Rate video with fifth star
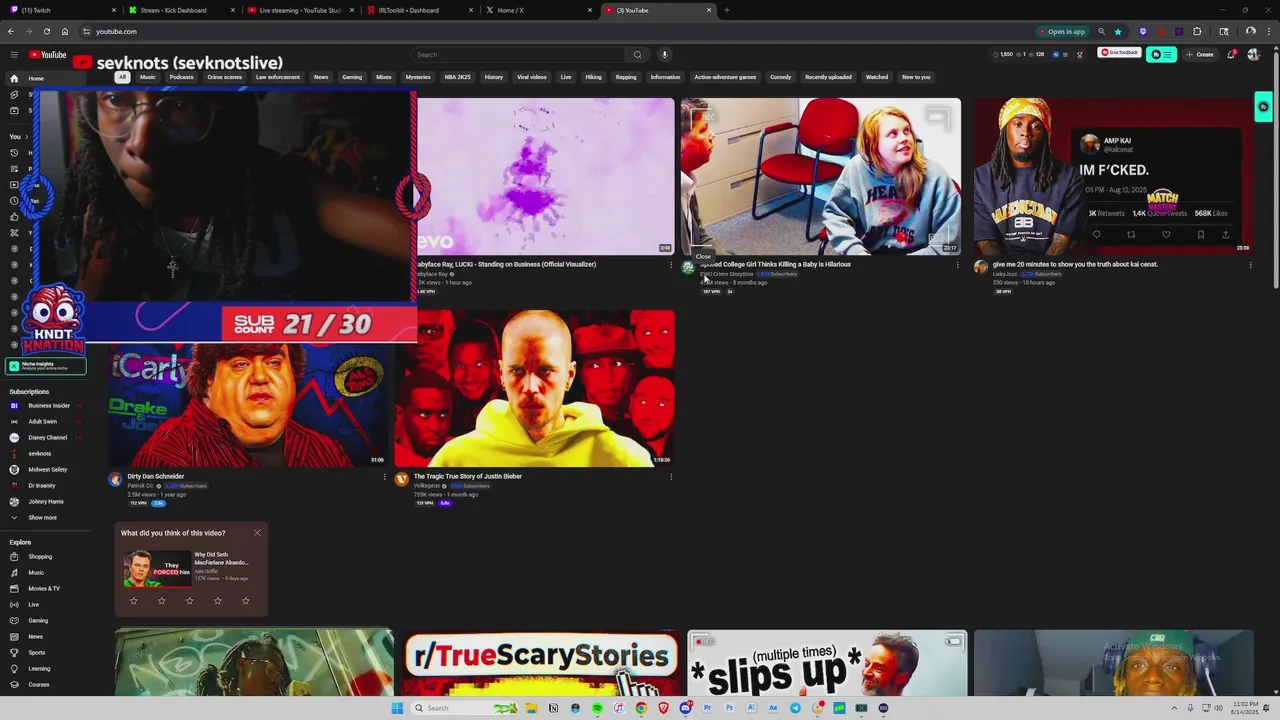 [246, 601]
